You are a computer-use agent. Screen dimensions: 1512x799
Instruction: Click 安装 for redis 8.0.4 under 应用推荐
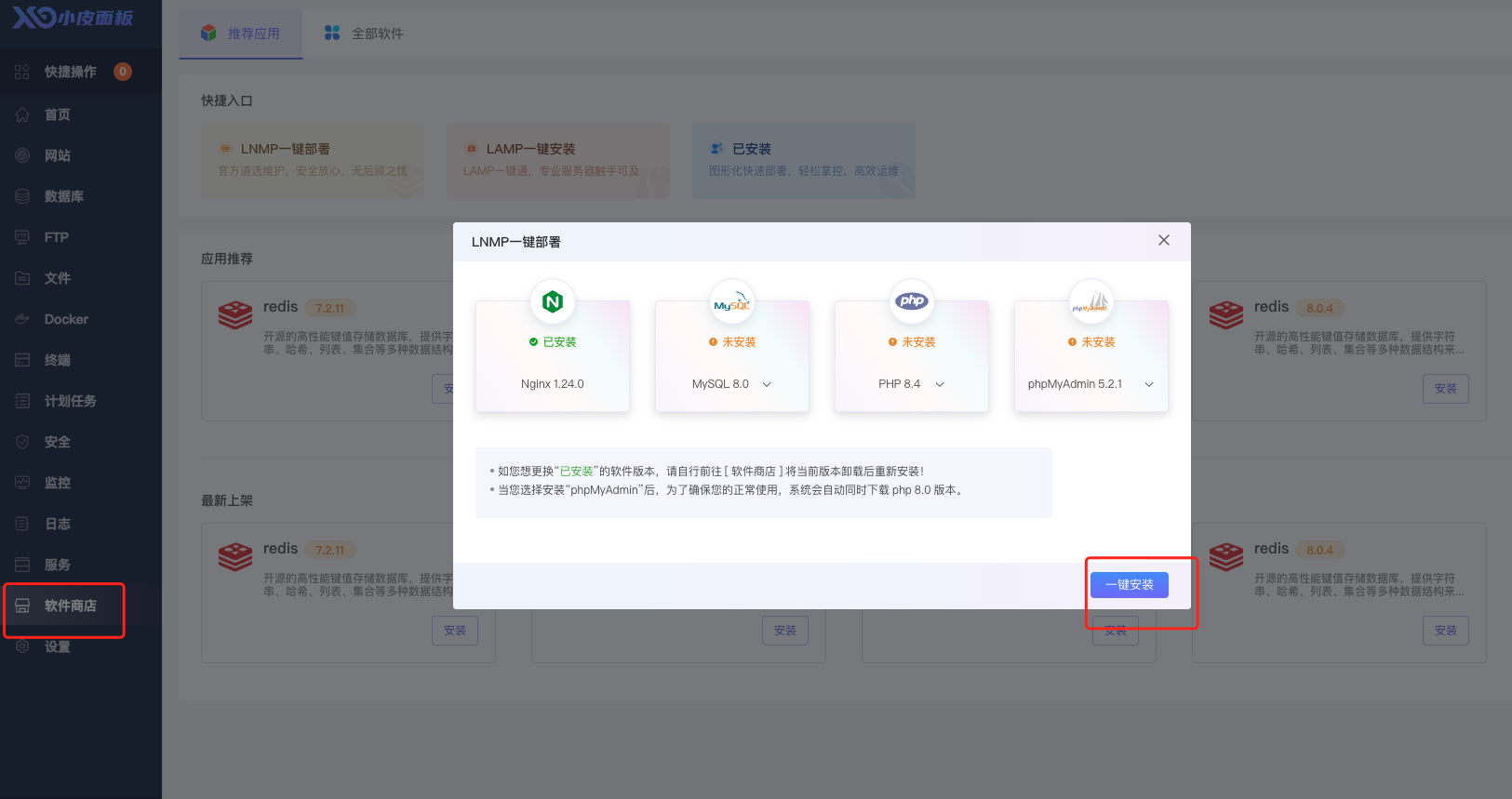[1445, 389]
